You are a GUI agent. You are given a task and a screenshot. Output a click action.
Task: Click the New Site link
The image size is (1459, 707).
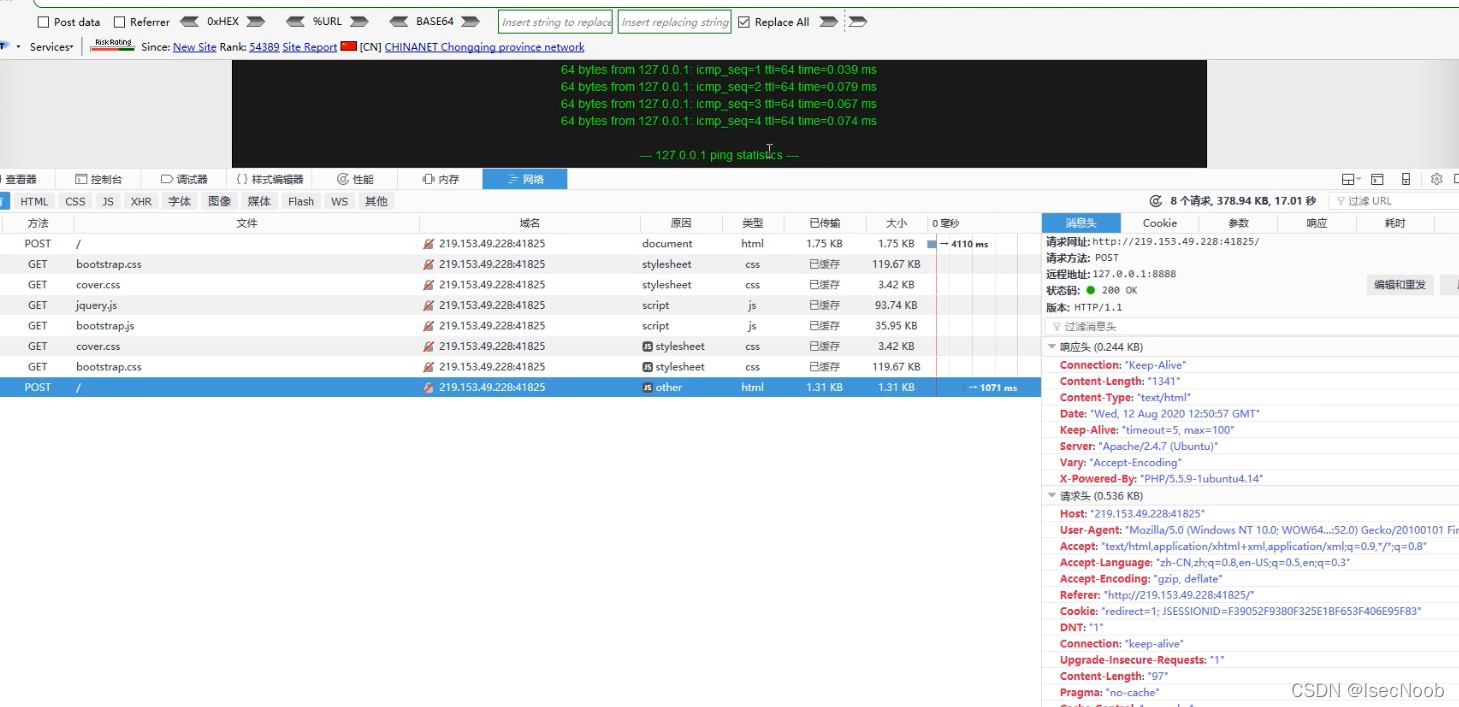(194, 47)
